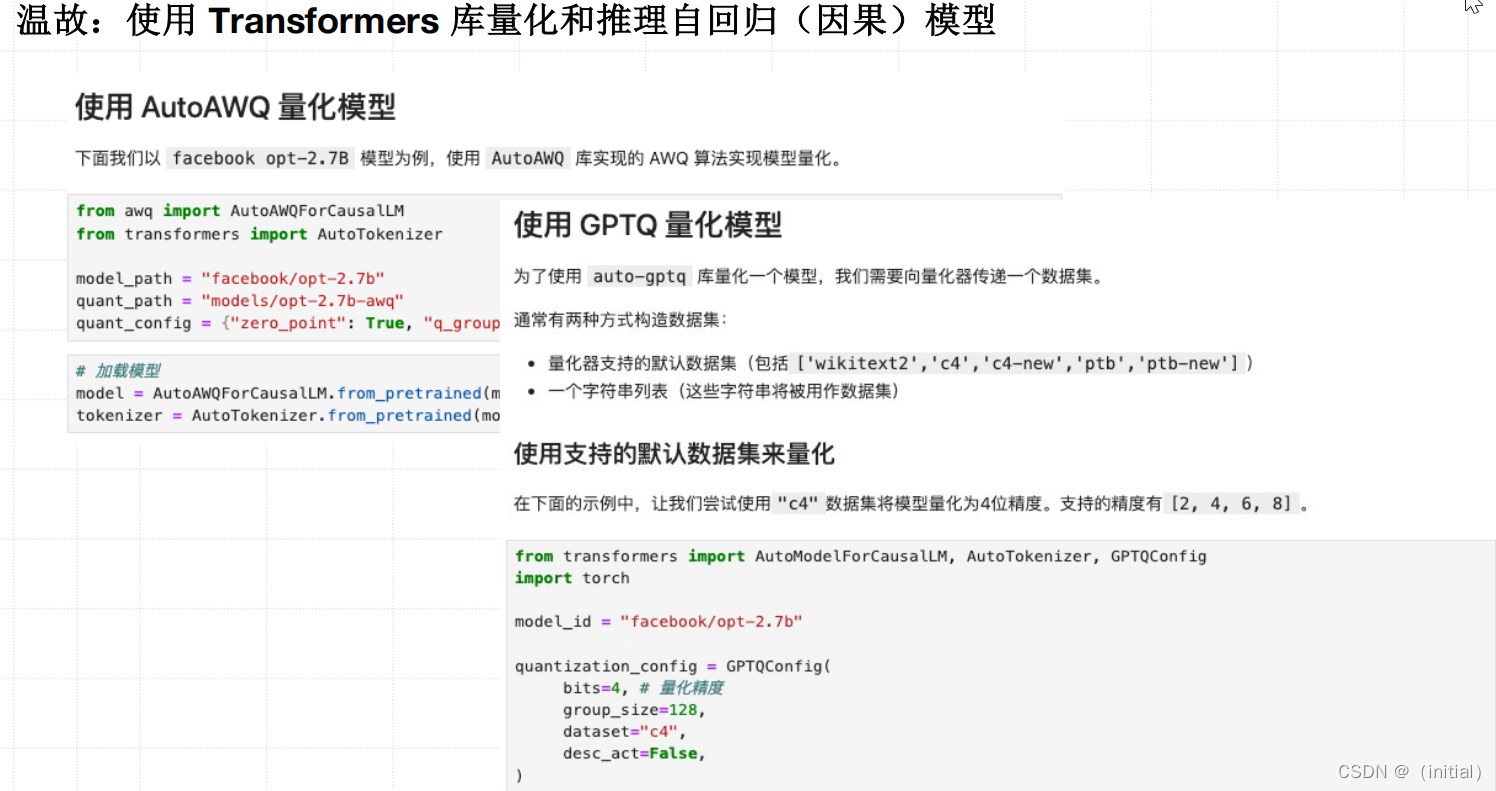1496x791 pixels.
Task: Click the model_id 'facebook/opt-2.7b' line
Action: point(659,622)
